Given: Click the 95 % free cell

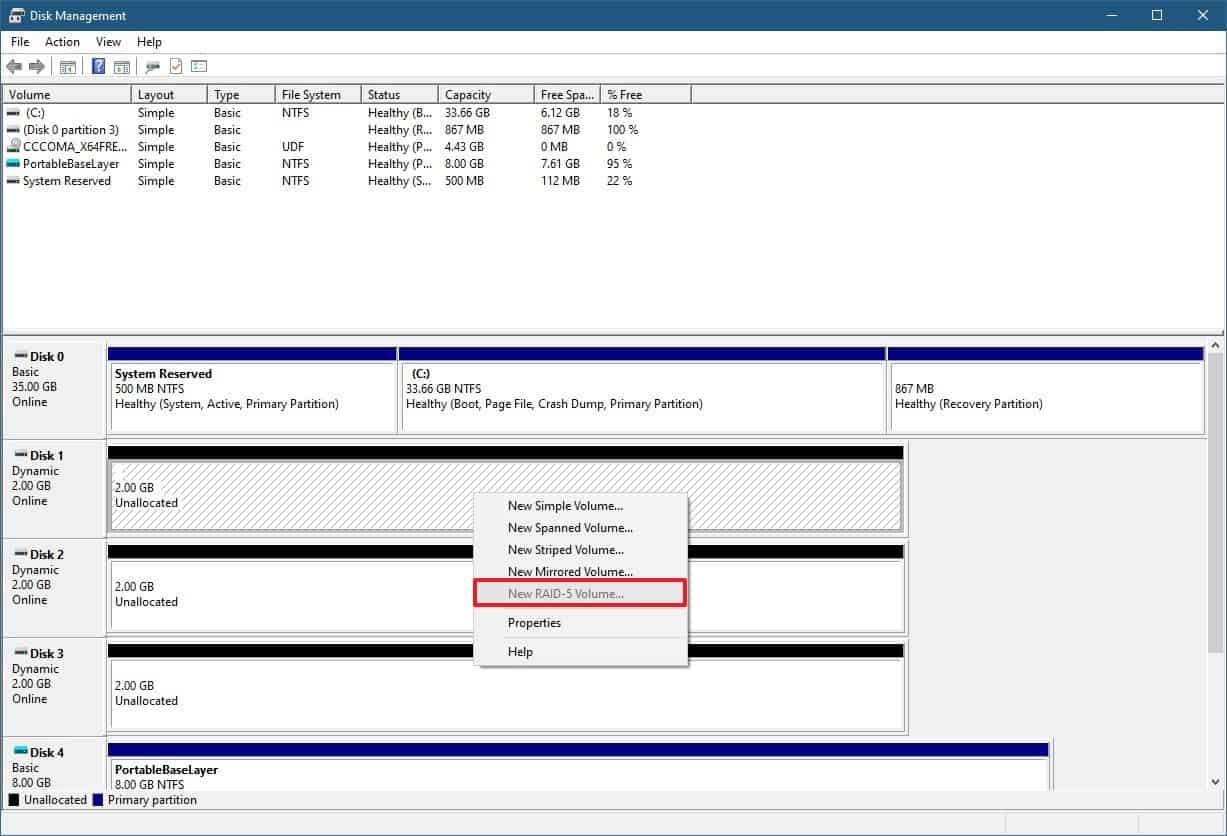Looking at the screenshot, I should pos(620,164).
